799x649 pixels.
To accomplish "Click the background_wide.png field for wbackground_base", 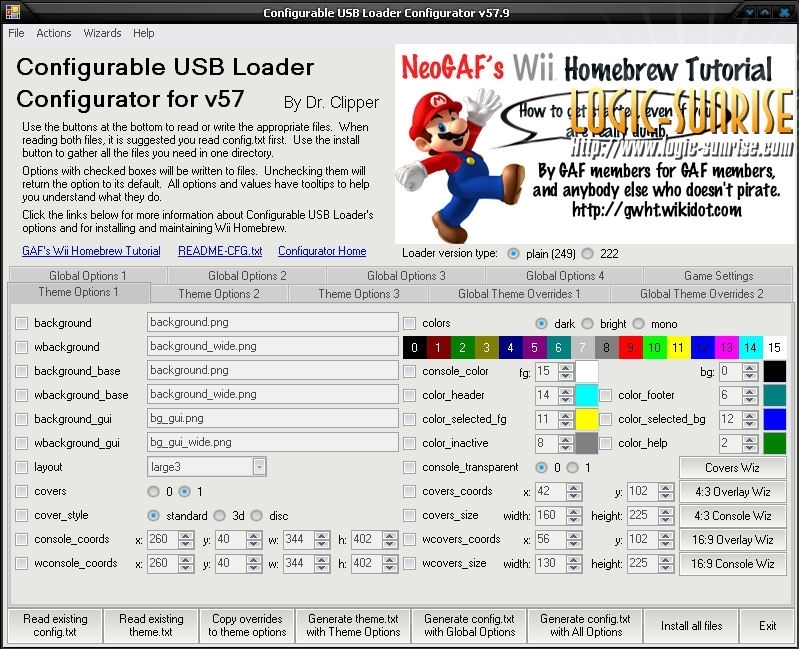I will tap(273, 394).
